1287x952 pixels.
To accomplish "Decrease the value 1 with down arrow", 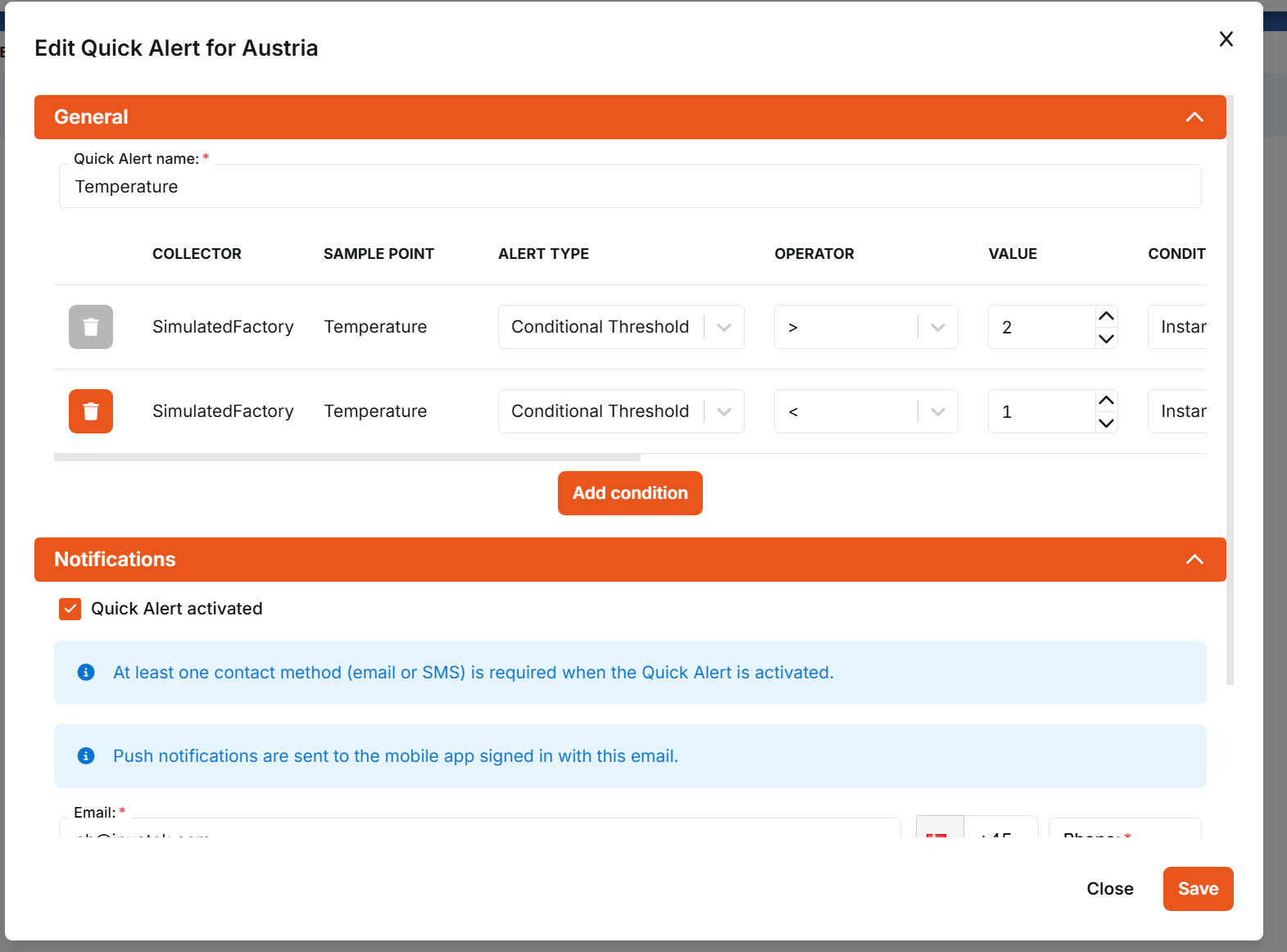I will 1106,423.
